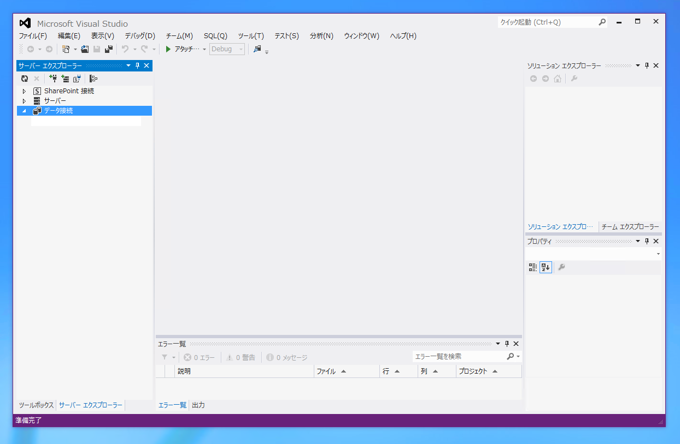The width and height of the screenshot is (680, 444).
Task: Pin the サーバー エクスプローラー panel
Action: tap(137, 65)
